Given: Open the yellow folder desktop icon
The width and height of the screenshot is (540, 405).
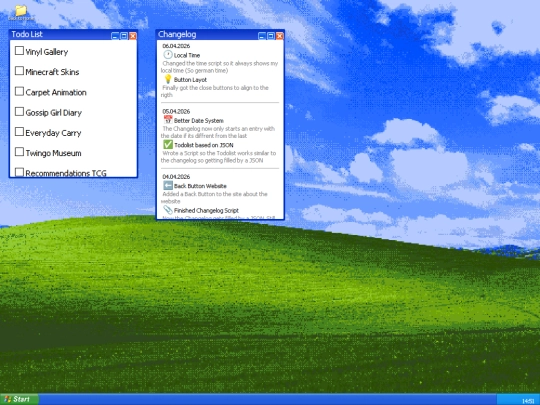Looking at the screenshot, I should [x=21, y=11].
